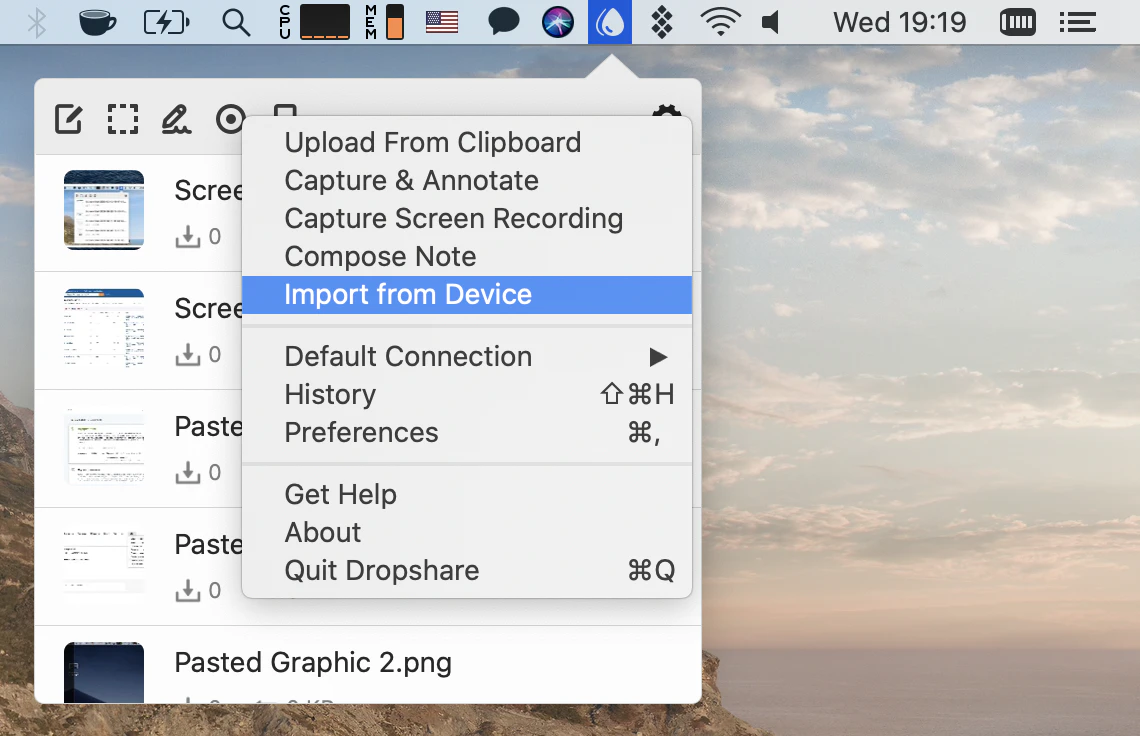Open the third upload's document thumbnail
This screenshot has width=1140, height=736.
[104, 447]
